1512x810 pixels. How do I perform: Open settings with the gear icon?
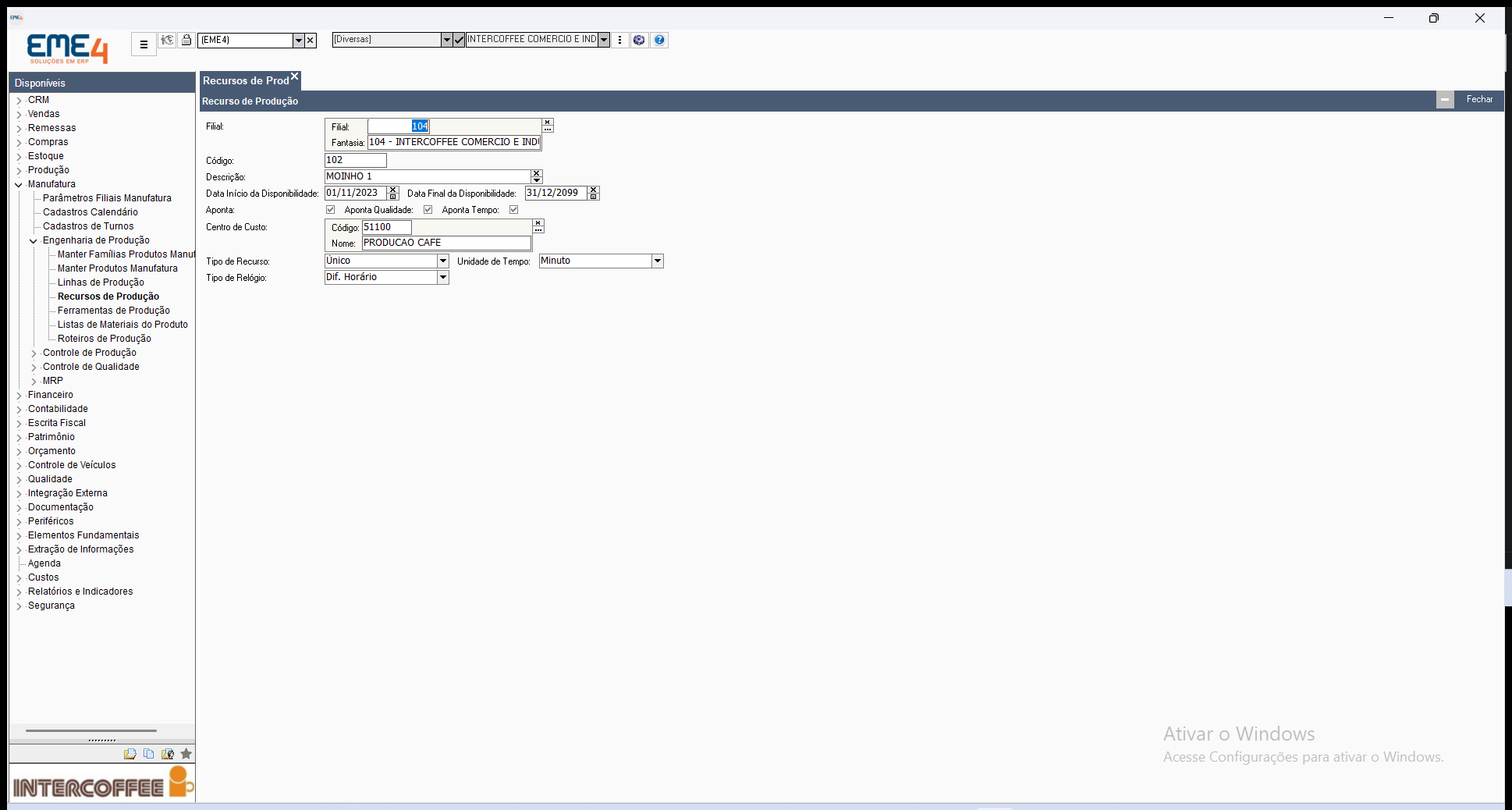pyautogui.click(x=639, y=40)
